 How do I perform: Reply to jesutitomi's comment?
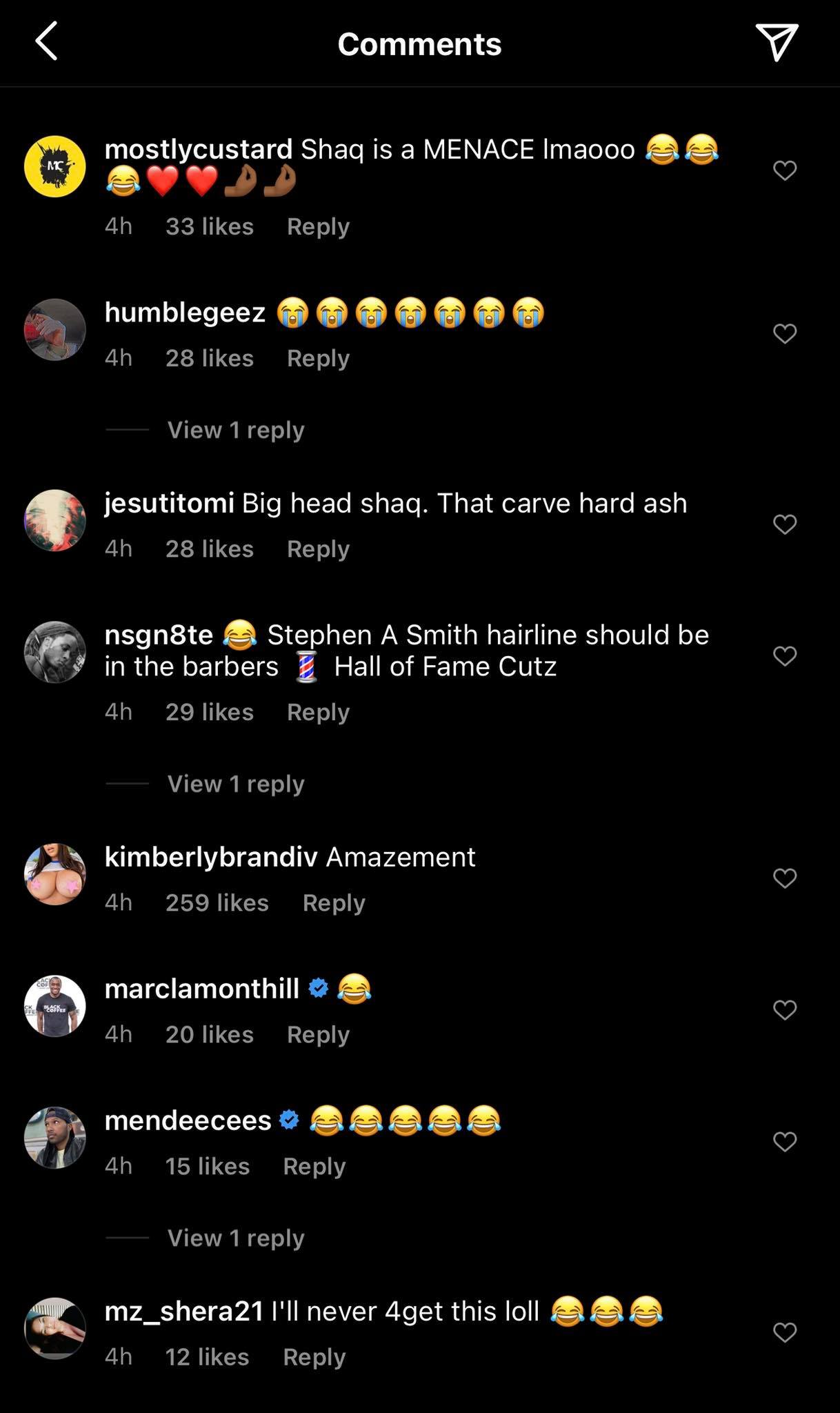coord(318,549)
